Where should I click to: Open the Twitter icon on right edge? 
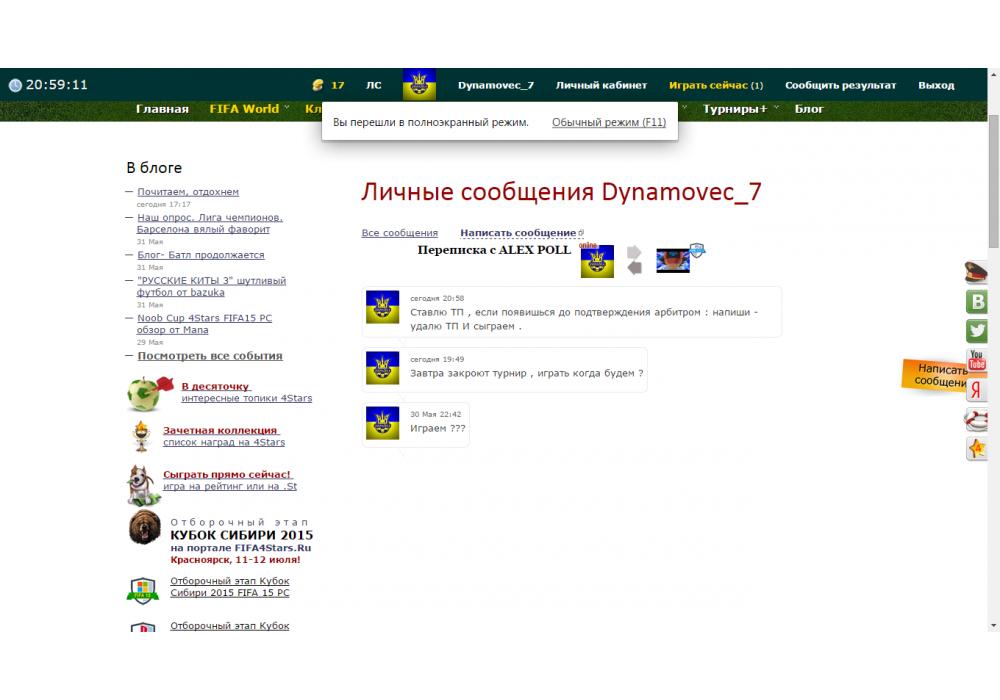click(977, 332)
